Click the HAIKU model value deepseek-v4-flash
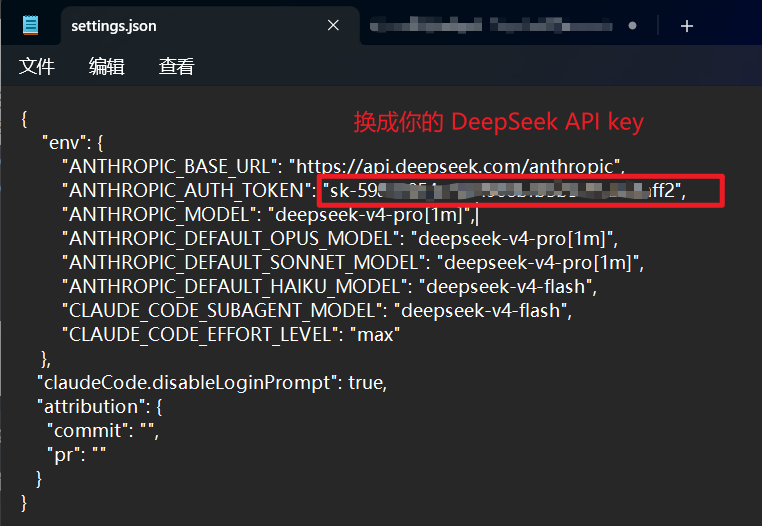The width and height of the screenshot is (762, 526). click(505, 287)
